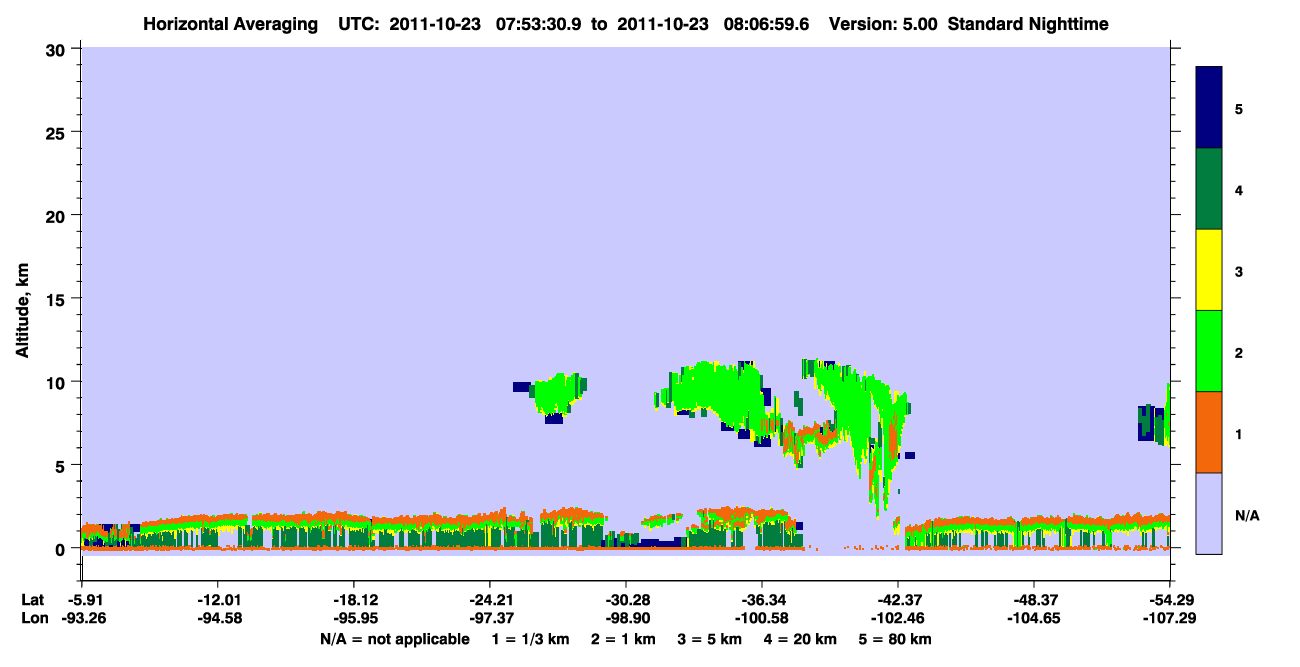Click 'Version: 5.00' in the title
Image resolution: width=1300 pixels, height=667 pixels.
(883, 23)
